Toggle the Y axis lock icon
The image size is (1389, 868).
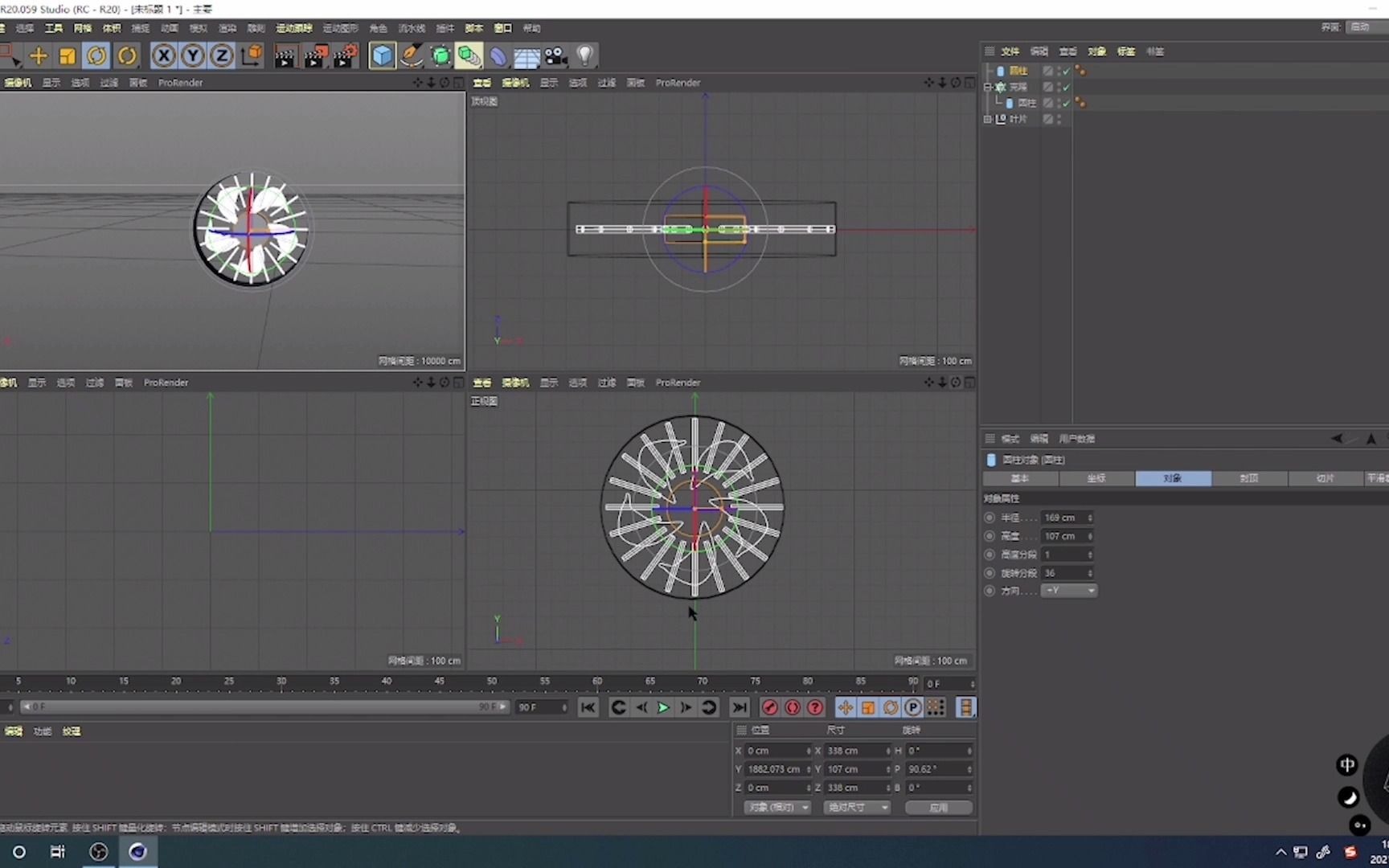(193, 55)
